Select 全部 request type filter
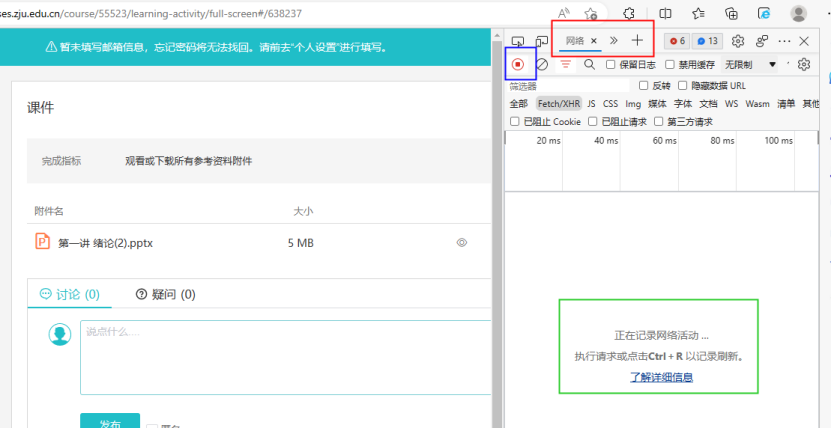This screenshot has width=831, height=429. 519,103
